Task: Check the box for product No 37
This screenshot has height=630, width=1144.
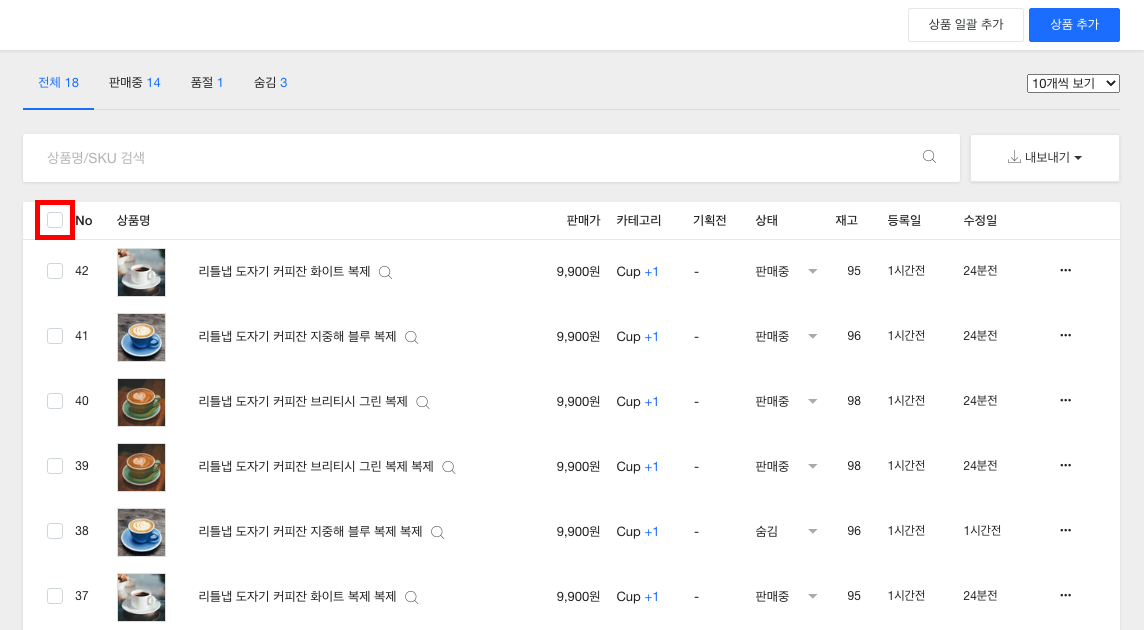Action: pyautogui.click(x=55, y=596)
